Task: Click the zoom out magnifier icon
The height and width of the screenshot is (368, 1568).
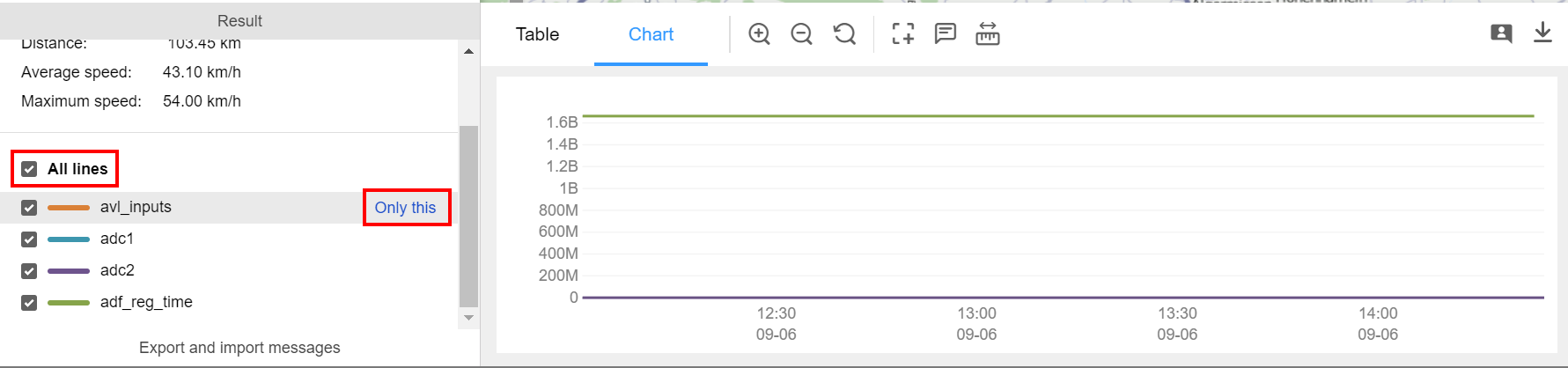Action: 801,34
